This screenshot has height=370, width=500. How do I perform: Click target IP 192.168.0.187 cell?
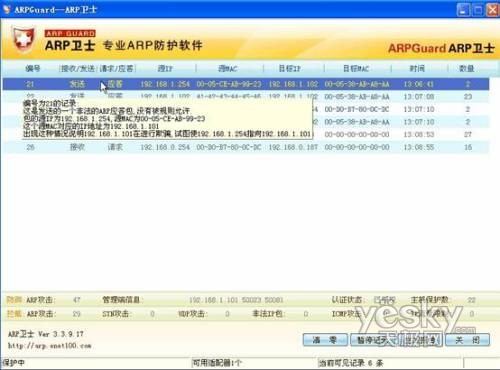pyautogui.click(x=293, y=147)
